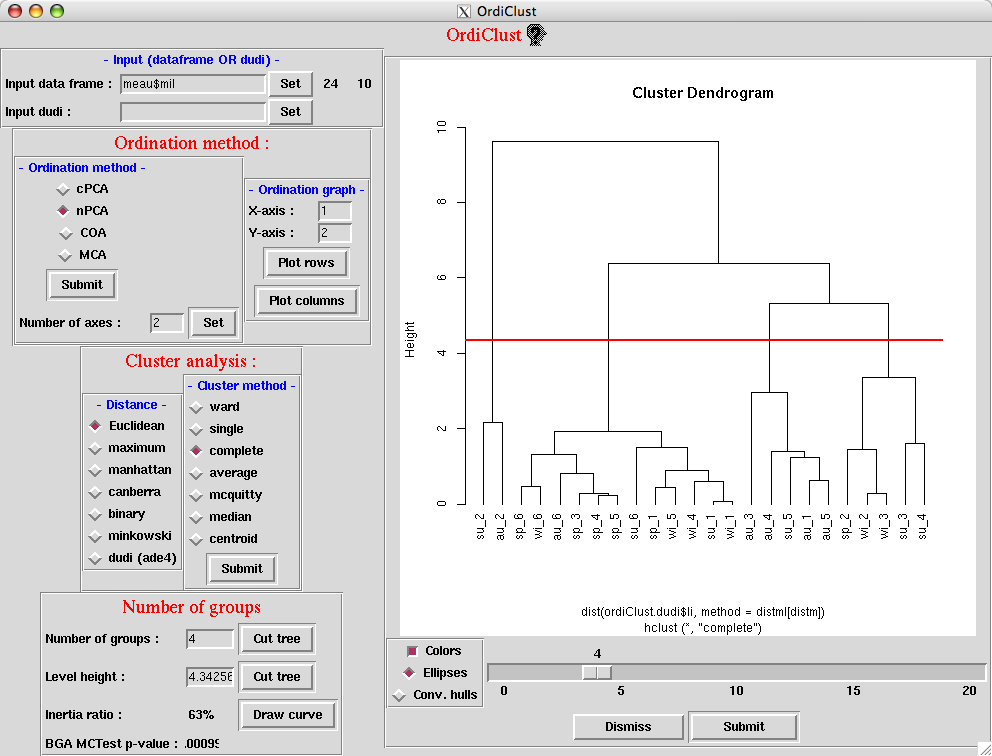The height and width of the screenshot is (756, 992).
Task: Click the OrdiClust logo icon in header
Action: pos(537,36)
